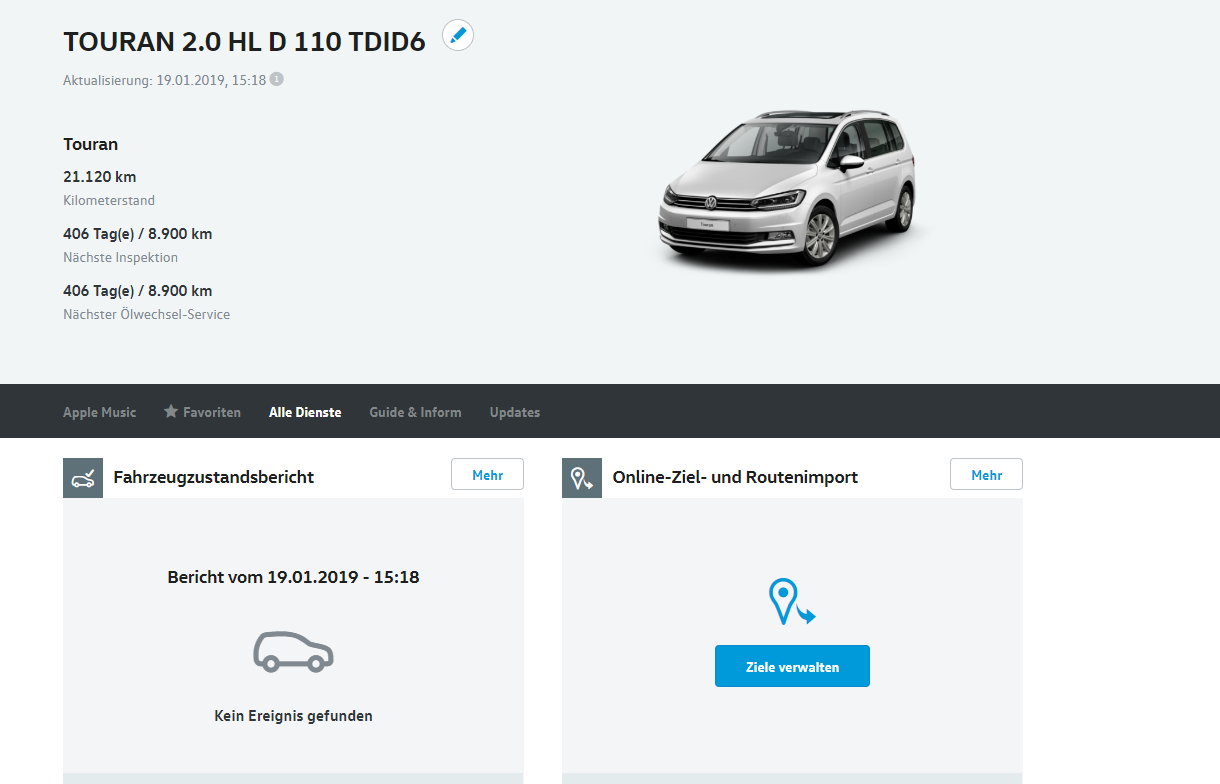Click the Ziele verwalten button
1220x784 pixels.
click(792, 666)
